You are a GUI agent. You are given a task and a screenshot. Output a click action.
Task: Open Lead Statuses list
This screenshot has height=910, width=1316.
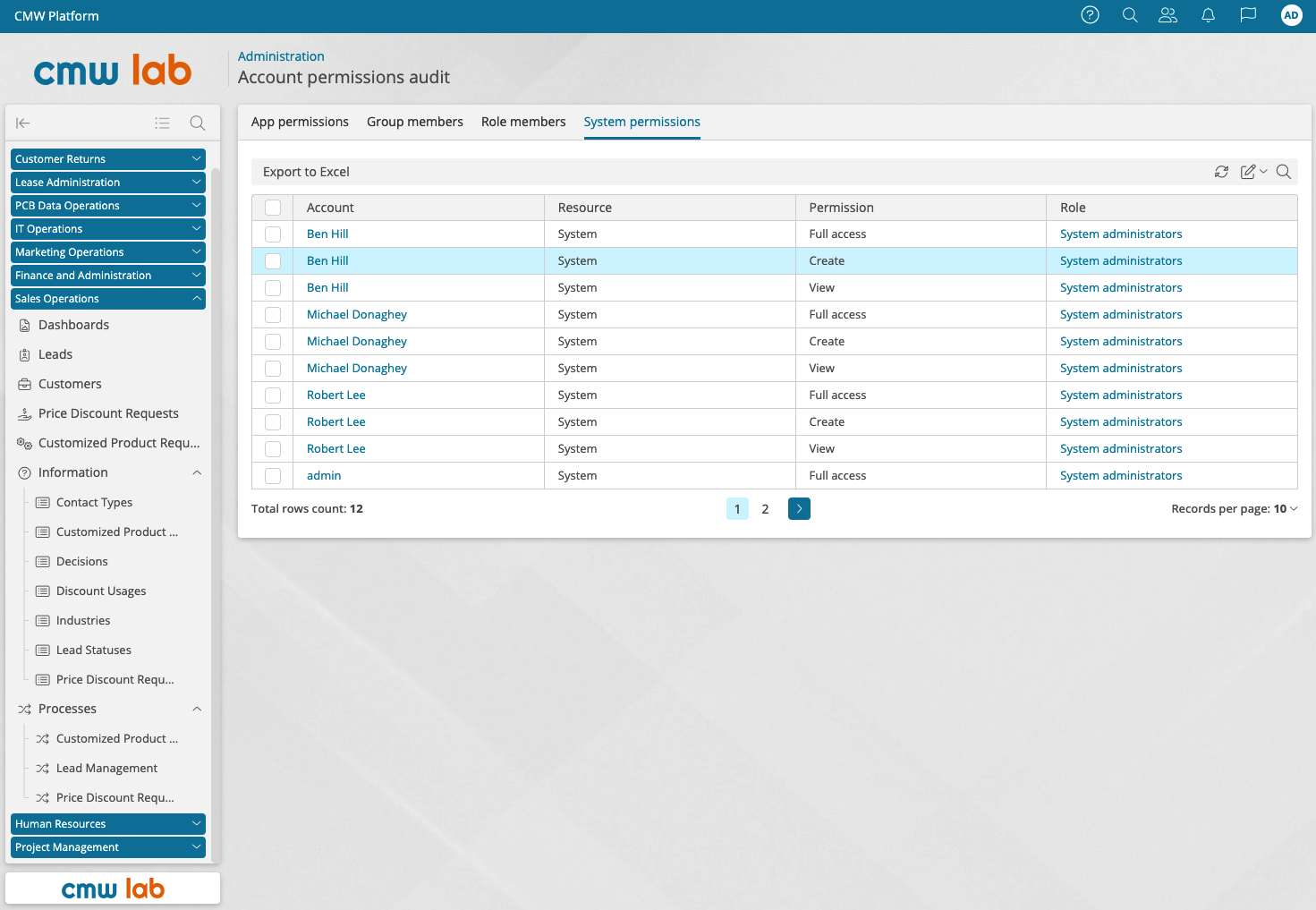(x=93, y=650)
